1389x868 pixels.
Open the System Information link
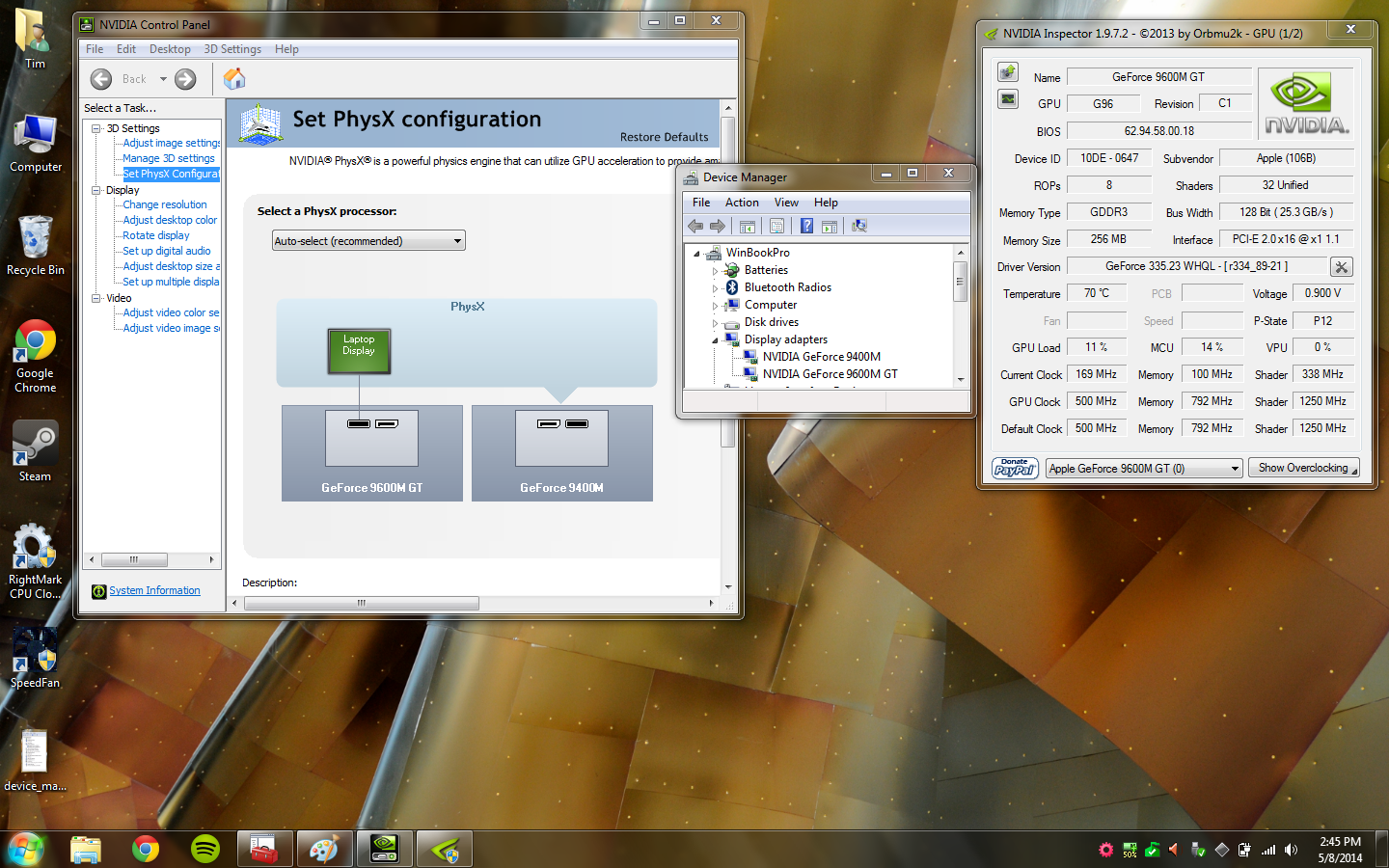[x=154, y=590]
